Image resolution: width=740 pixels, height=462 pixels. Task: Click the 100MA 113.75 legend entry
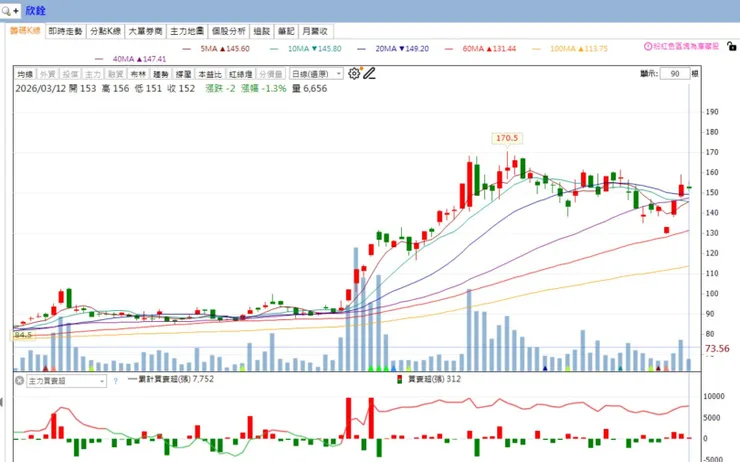coord(570,49)
